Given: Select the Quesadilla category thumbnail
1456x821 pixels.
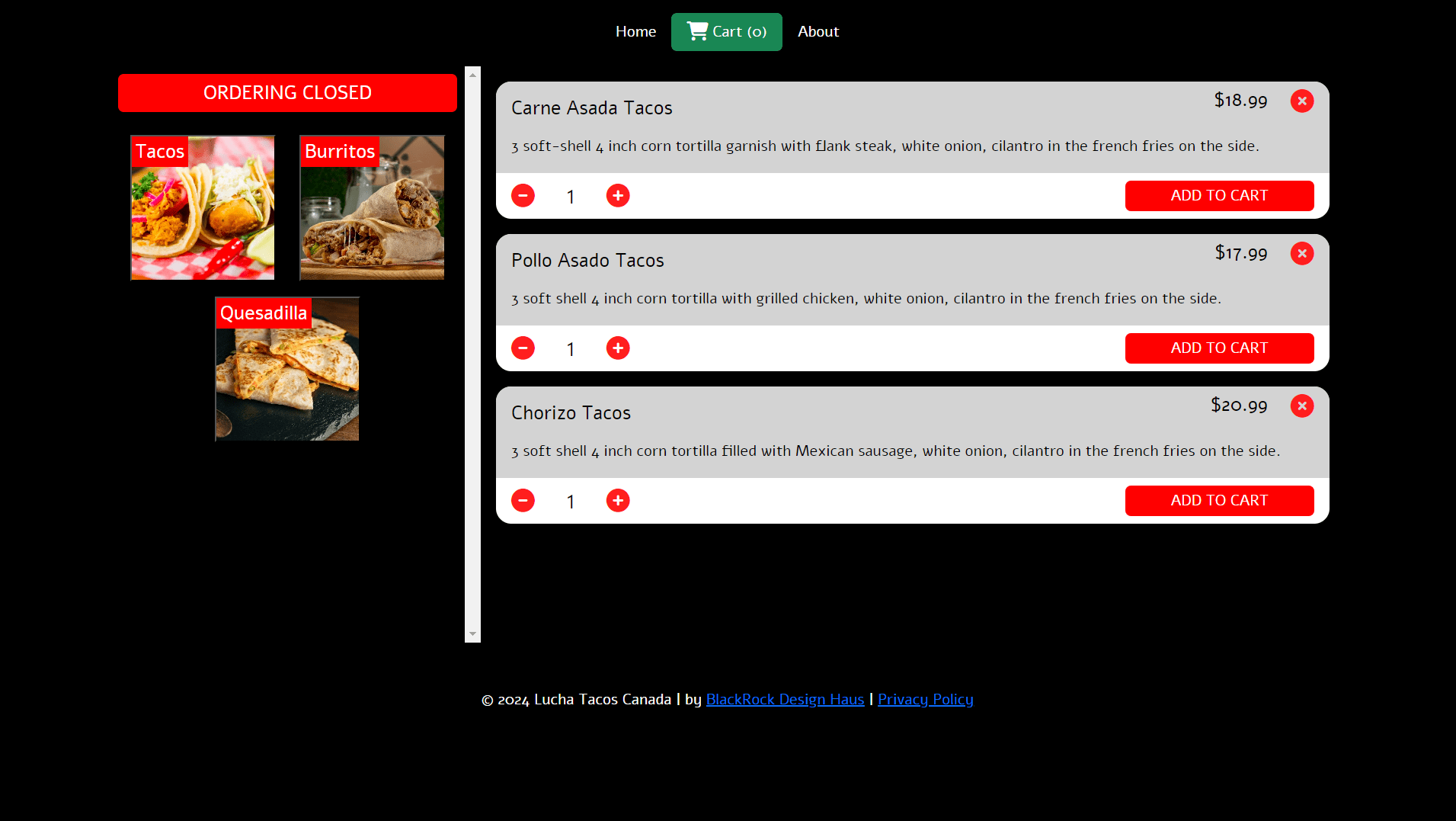Looking at the screenshot, I should [287, 369].
